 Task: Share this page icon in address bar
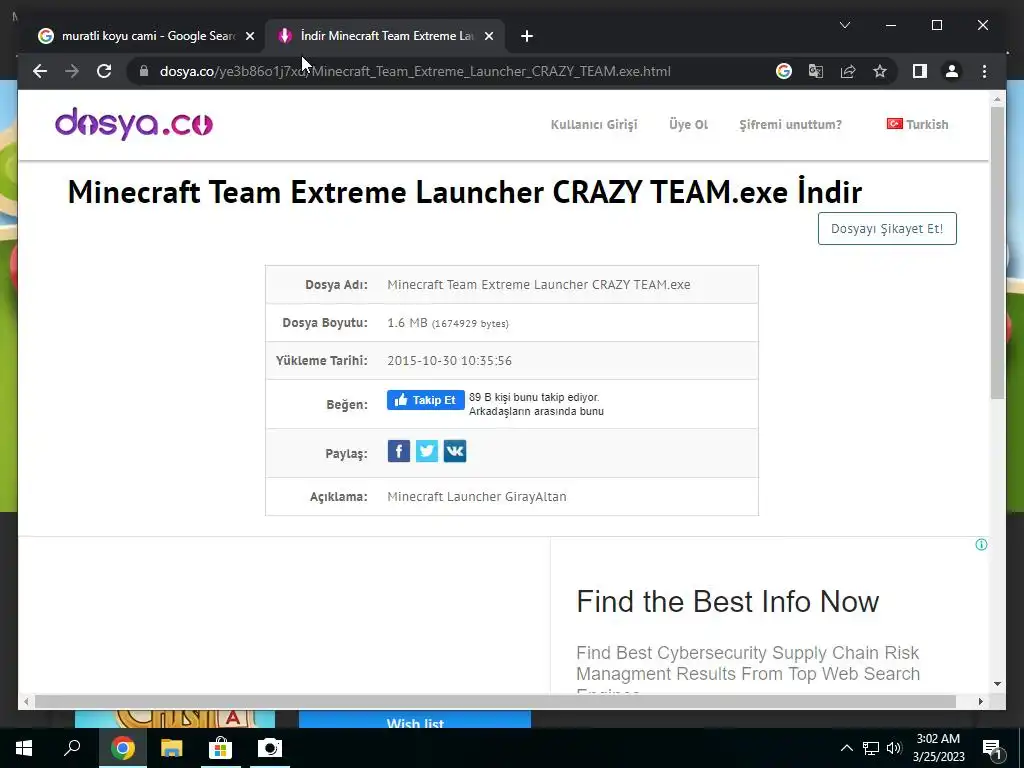848,71
